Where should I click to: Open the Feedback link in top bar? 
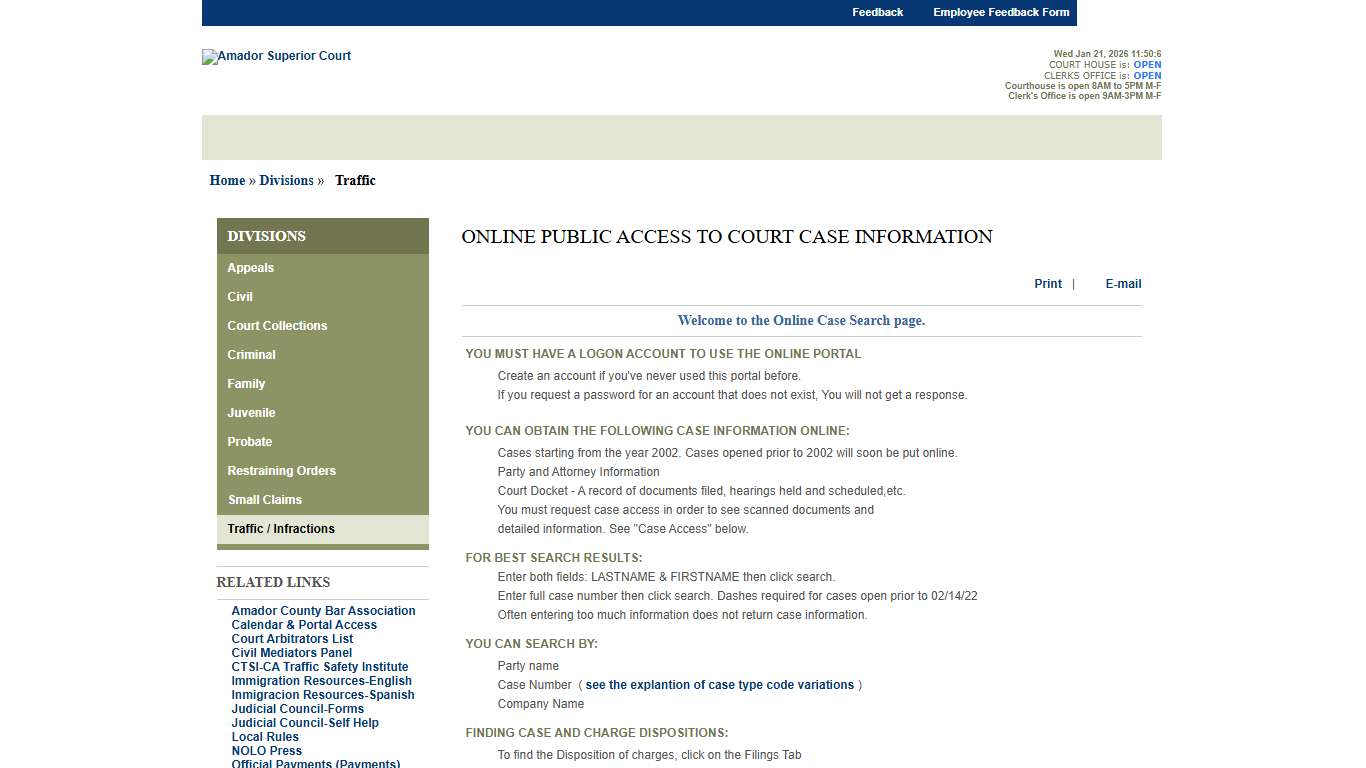click(x=877, y=12)
